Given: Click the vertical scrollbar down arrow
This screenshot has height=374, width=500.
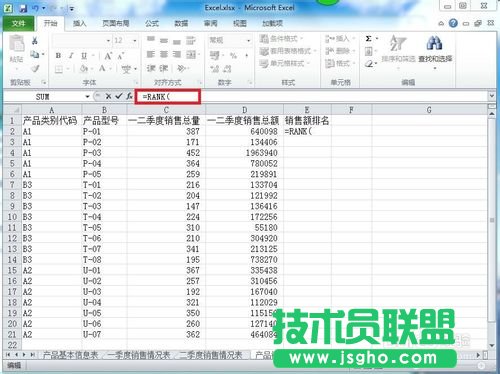Looking at the screenshot, I should (x=492, y=345).
